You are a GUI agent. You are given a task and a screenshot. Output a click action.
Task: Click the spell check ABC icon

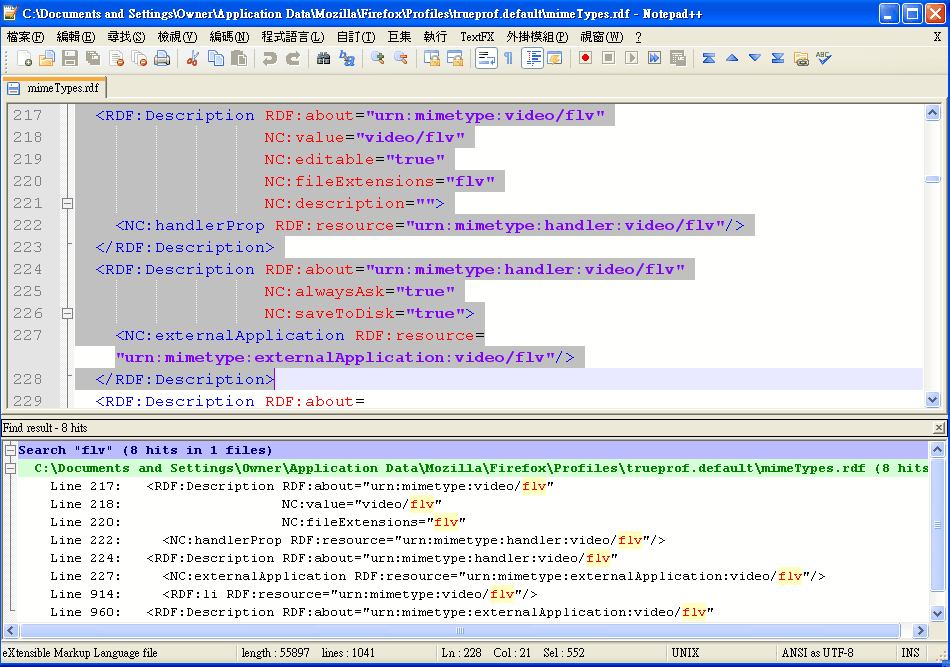point(823,58)
